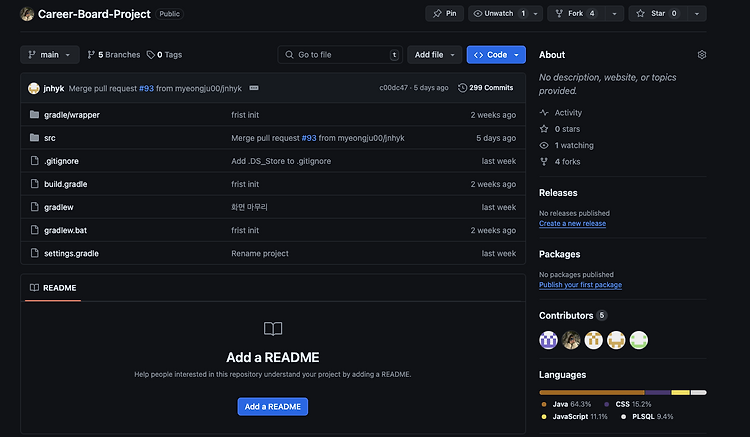Open the Star lists dropdown arrow

tap(697, 13)
